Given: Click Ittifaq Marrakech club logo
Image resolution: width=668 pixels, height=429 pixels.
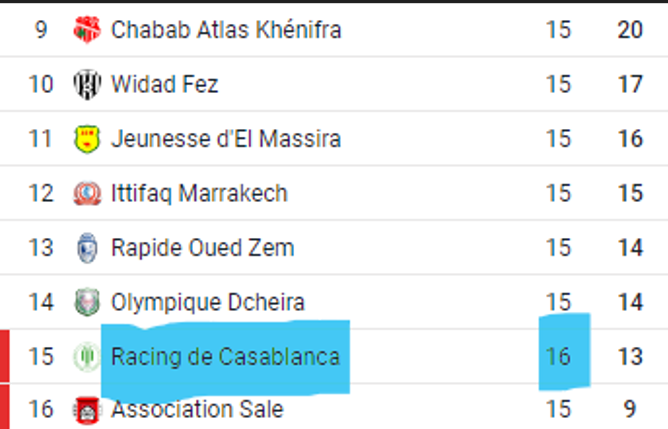Looking at the screenshot, I should tap(87, 193).
